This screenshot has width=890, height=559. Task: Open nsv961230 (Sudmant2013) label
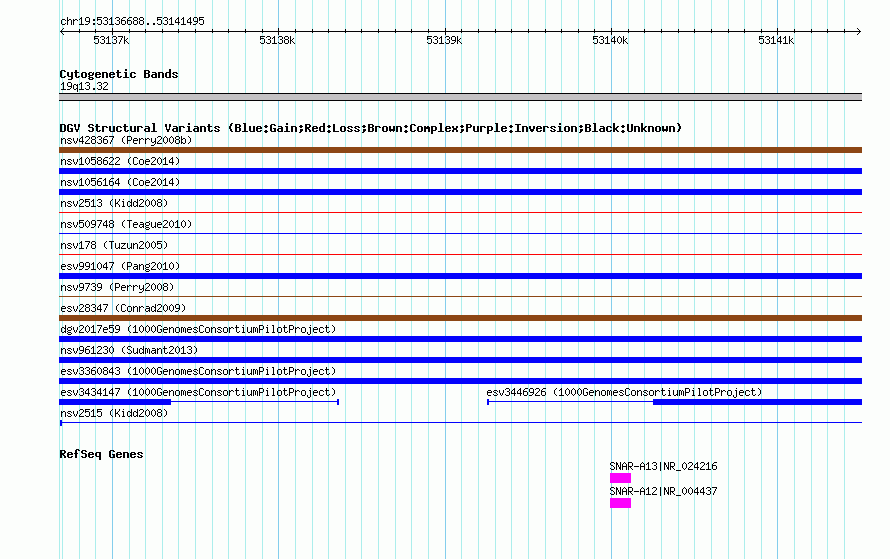click(129, 350)
